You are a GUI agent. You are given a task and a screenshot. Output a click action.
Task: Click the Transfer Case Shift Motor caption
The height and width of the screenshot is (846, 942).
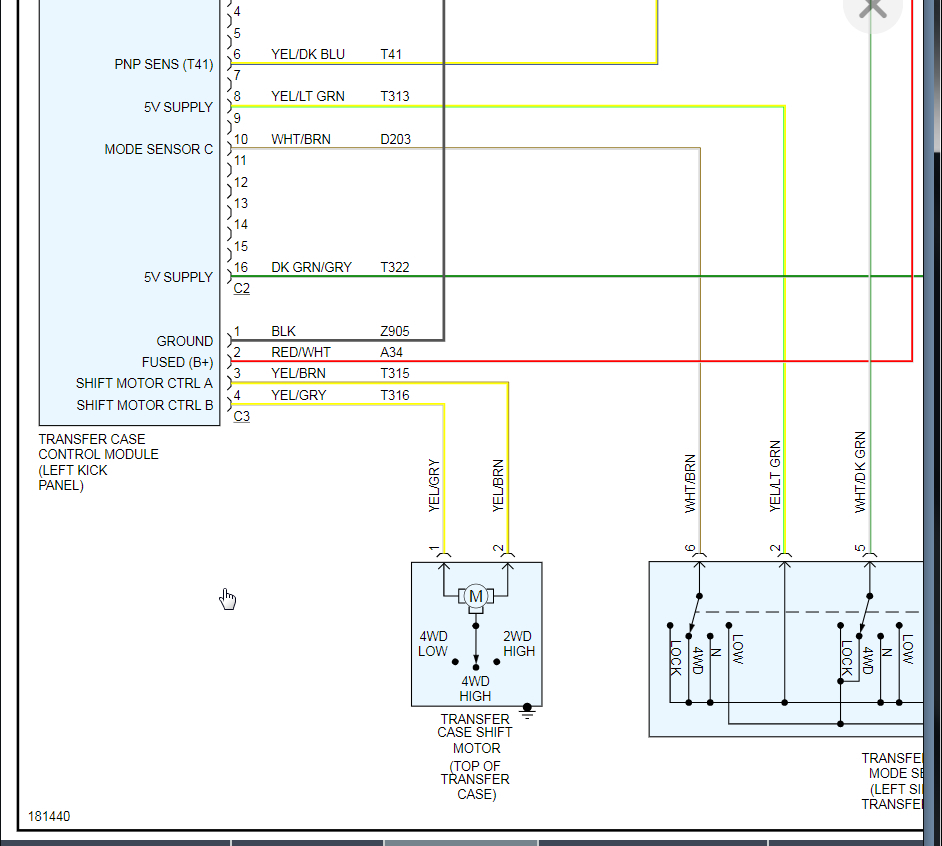(x=475, y=756)
